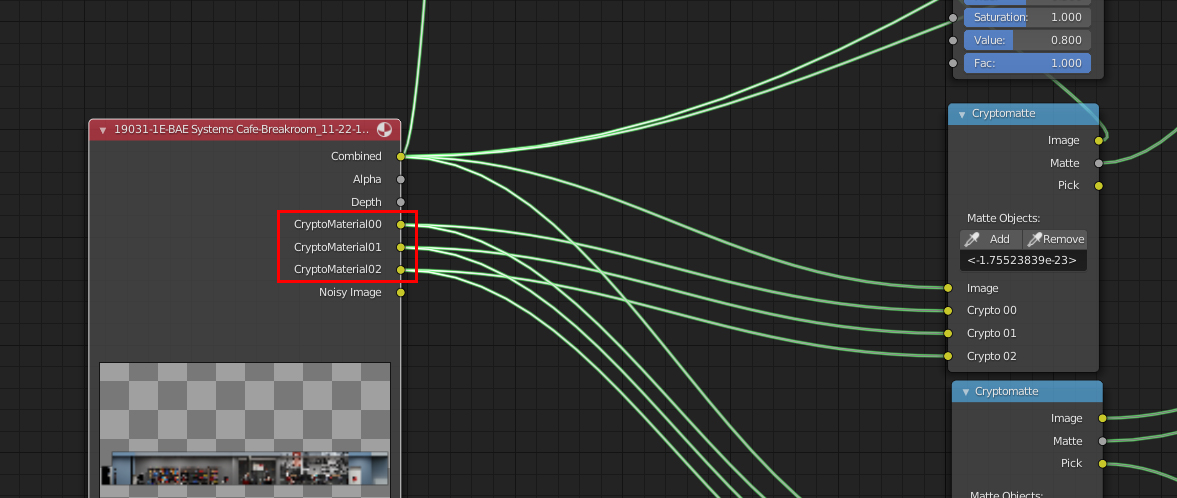Click the Remove eyedropper icon in Cryptomatte
The height and width of the screenshot is (498, 1177).
(1034, 239)
